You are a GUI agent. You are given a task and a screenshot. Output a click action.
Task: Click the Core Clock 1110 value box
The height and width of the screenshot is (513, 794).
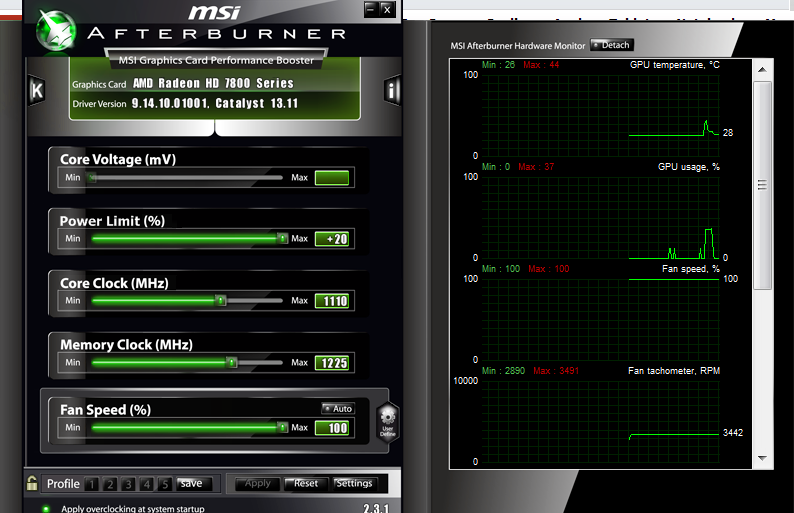(x=332, y=301)
